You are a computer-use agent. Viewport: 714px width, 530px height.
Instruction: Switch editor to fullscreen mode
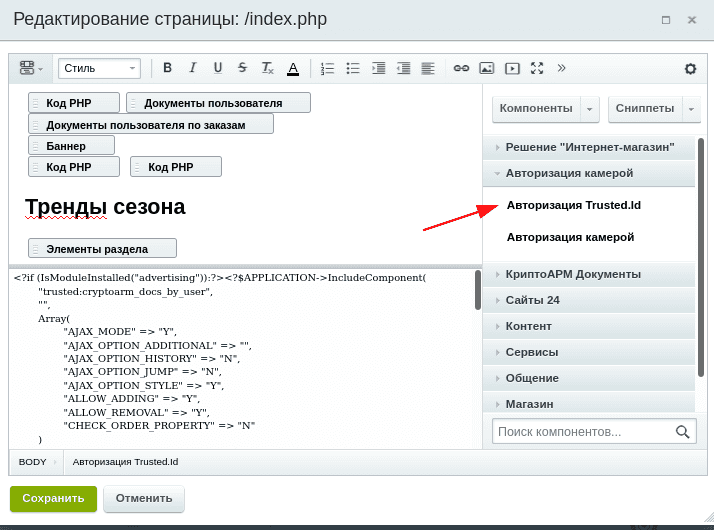[x=537, y=68]
